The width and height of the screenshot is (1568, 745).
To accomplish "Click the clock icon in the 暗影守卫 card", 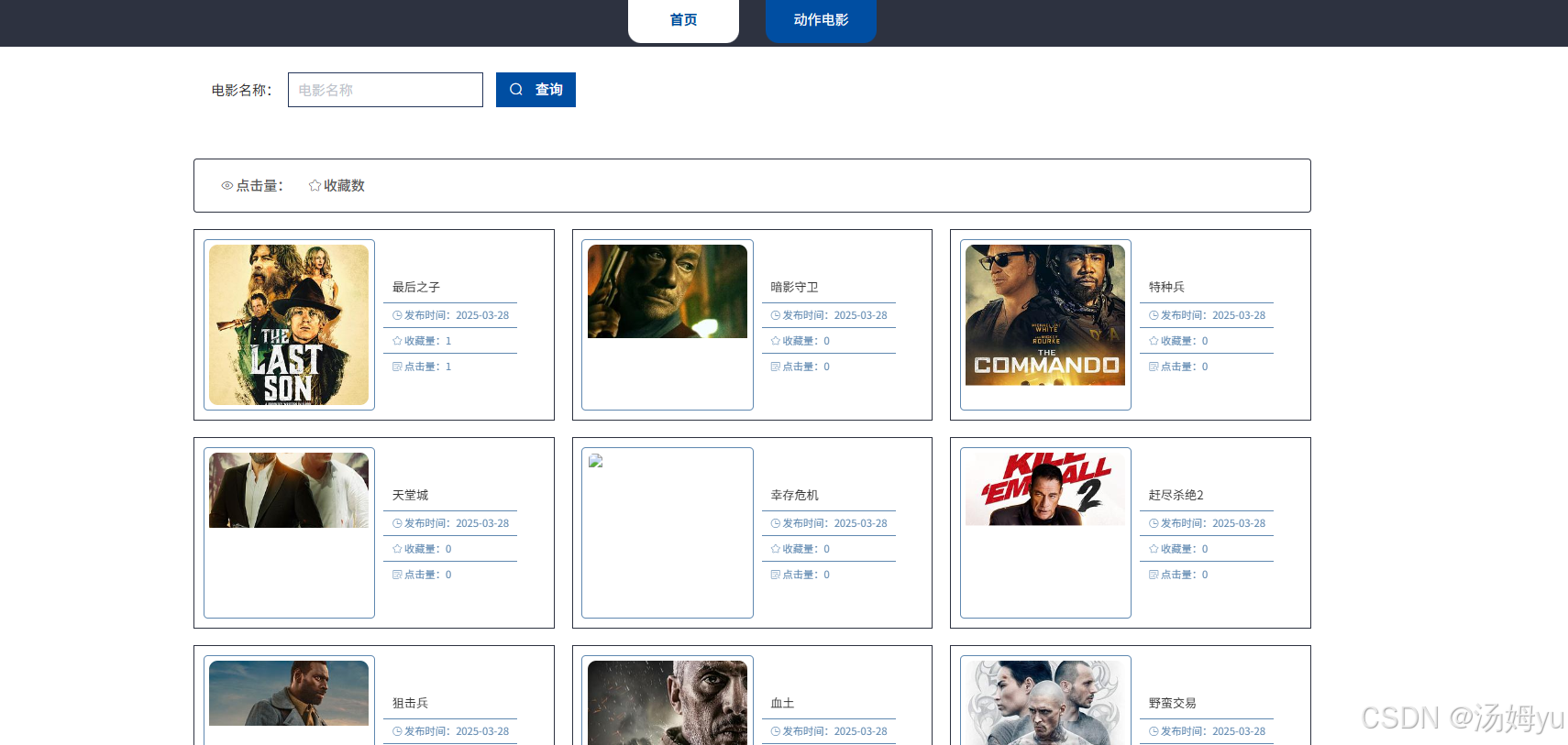I will 775,315.
